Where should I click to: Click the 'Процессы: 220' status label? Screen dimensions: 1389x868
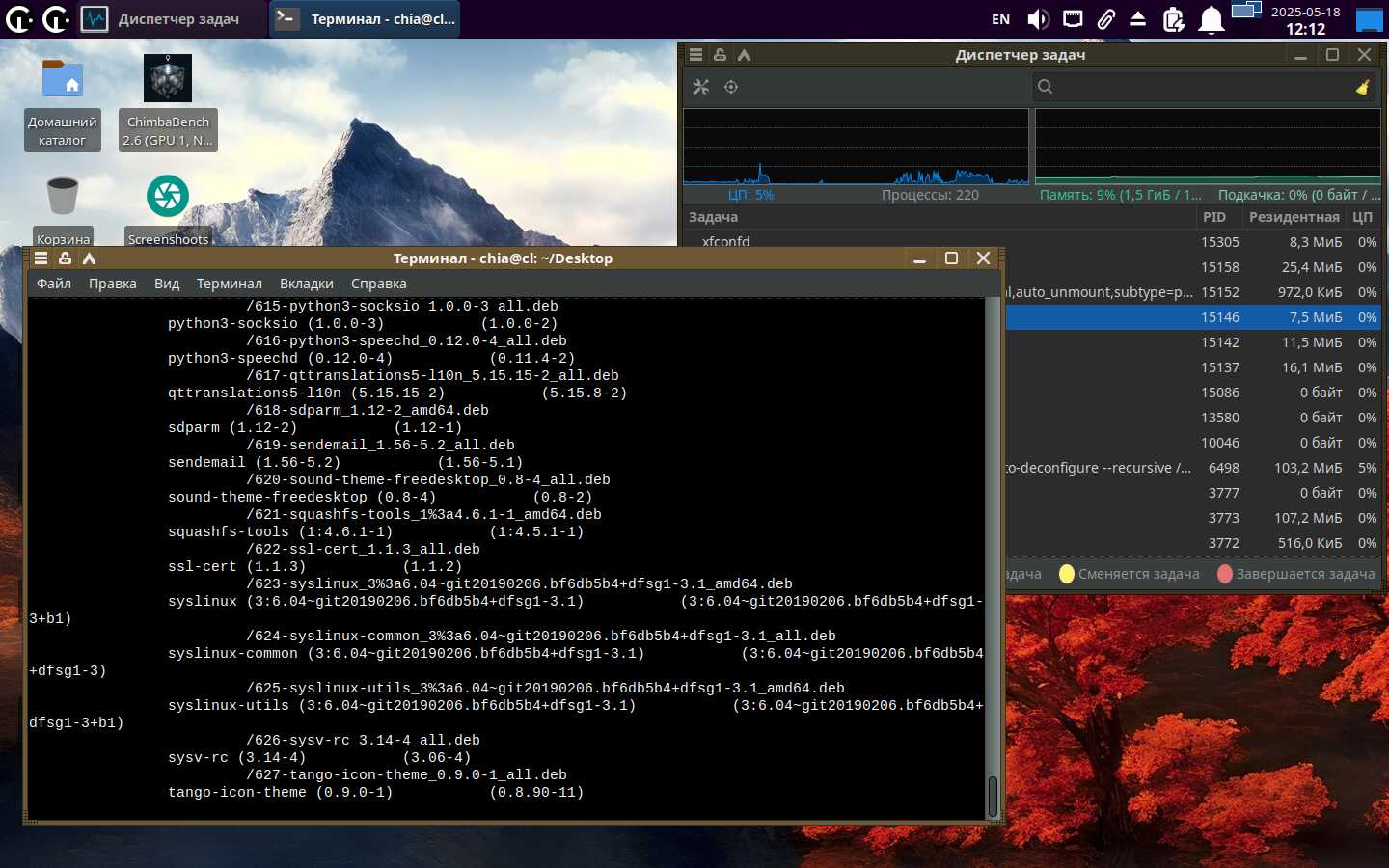(930, 195)
